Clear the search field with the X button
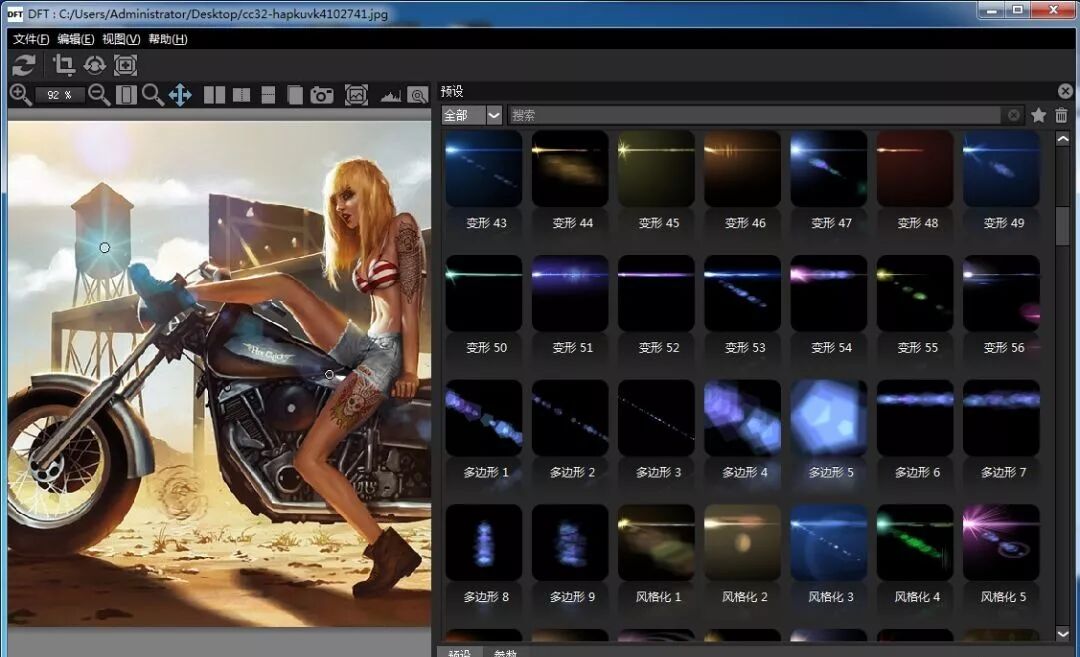The image size is (1080, 657). click(x=1012, y=114)
